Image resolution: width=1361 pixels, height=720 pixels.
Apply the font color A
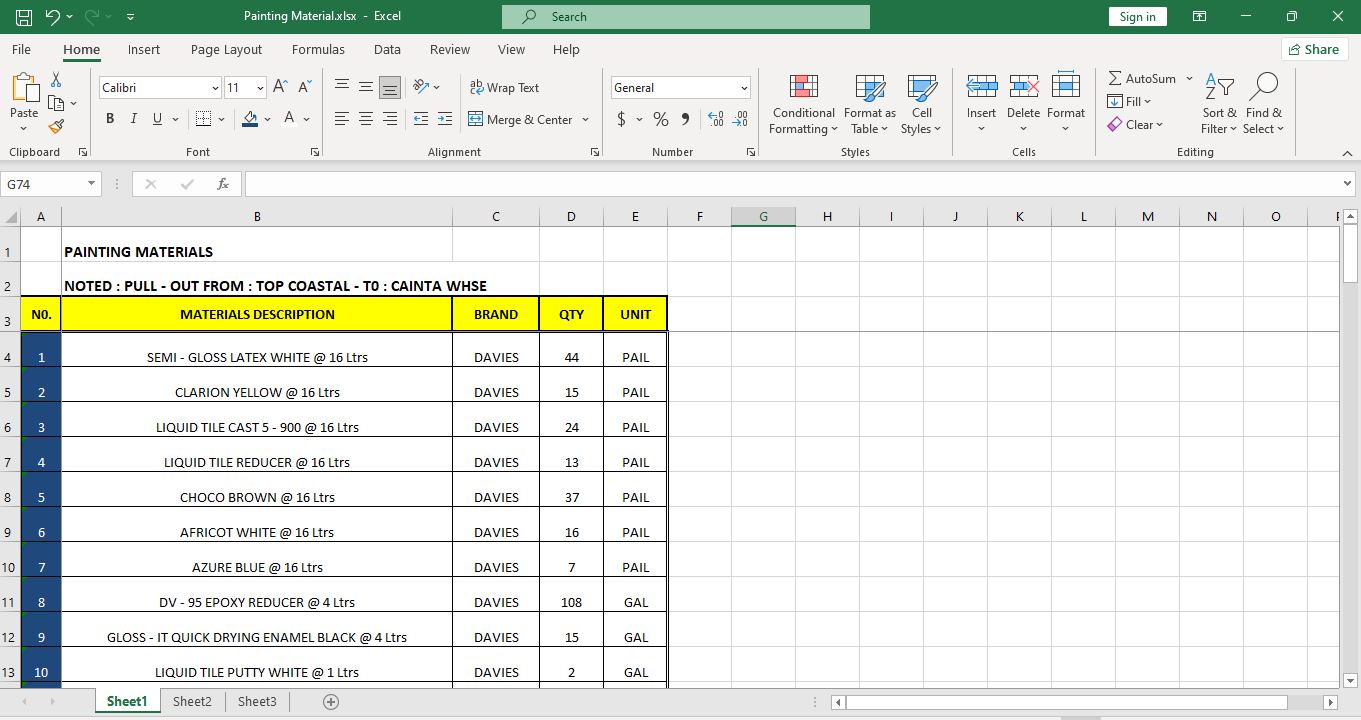coord(290,119)
